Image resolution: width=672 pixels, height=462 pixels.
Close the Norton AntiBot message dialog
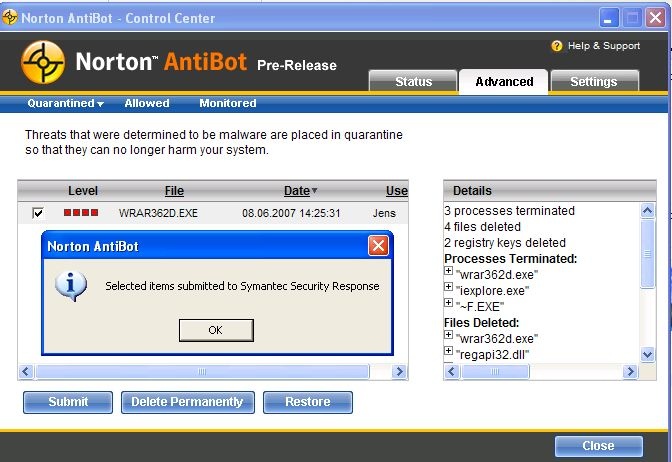(378, 246)
